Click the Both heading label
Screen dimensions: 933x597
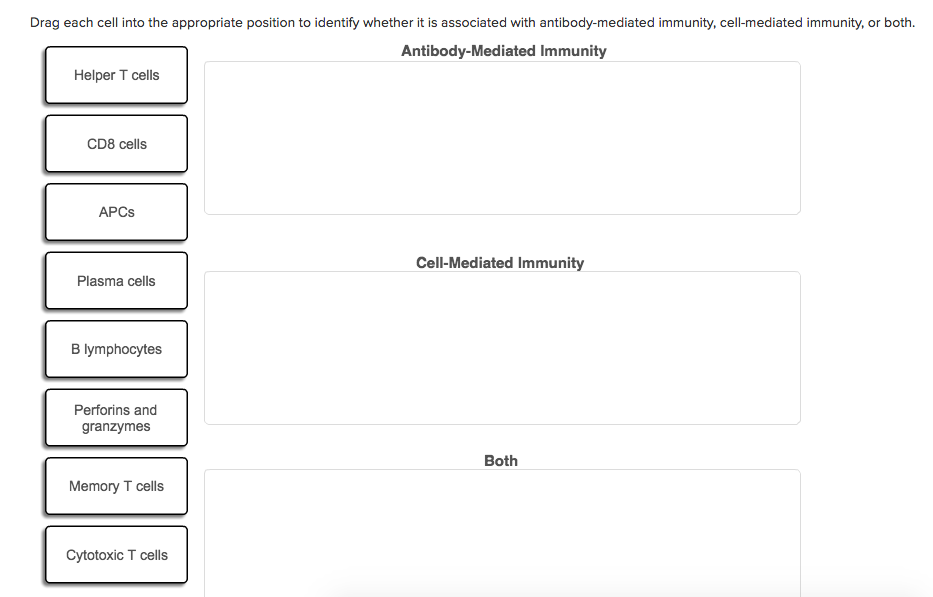[x=501, y=461]
